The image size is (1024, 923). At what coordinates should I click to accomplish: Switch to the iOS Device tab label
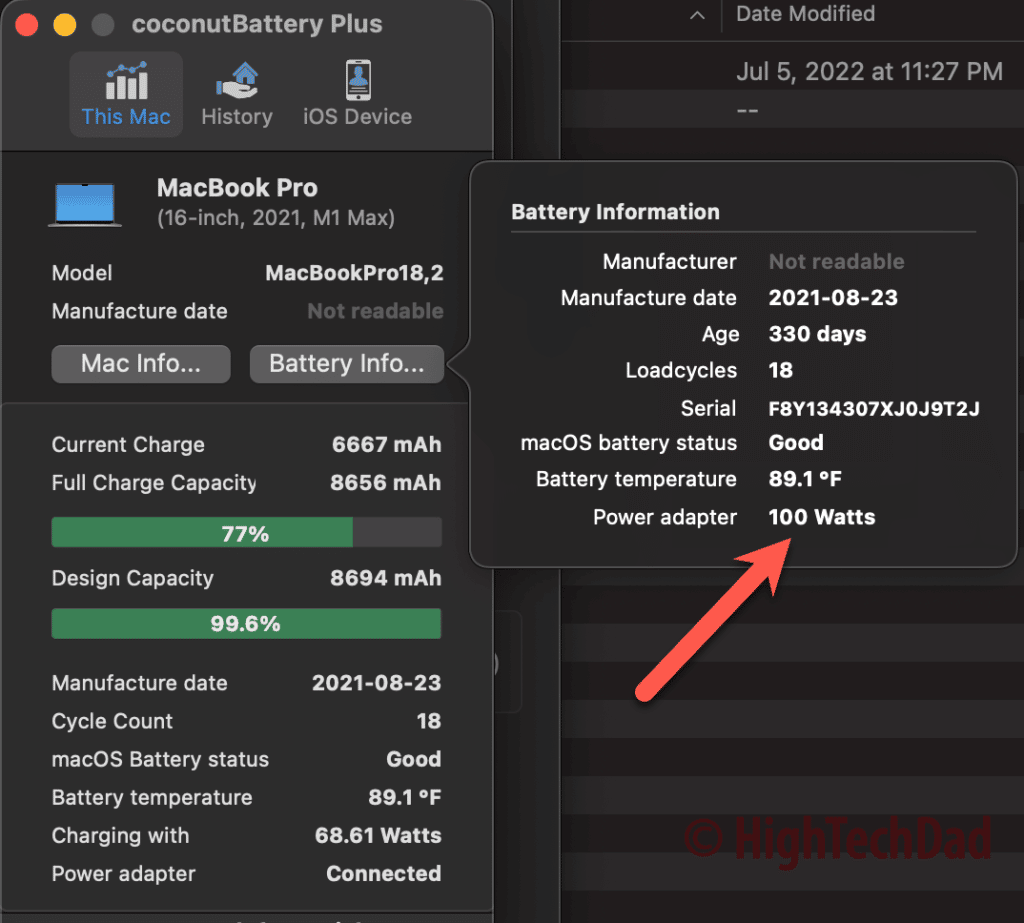357,117
